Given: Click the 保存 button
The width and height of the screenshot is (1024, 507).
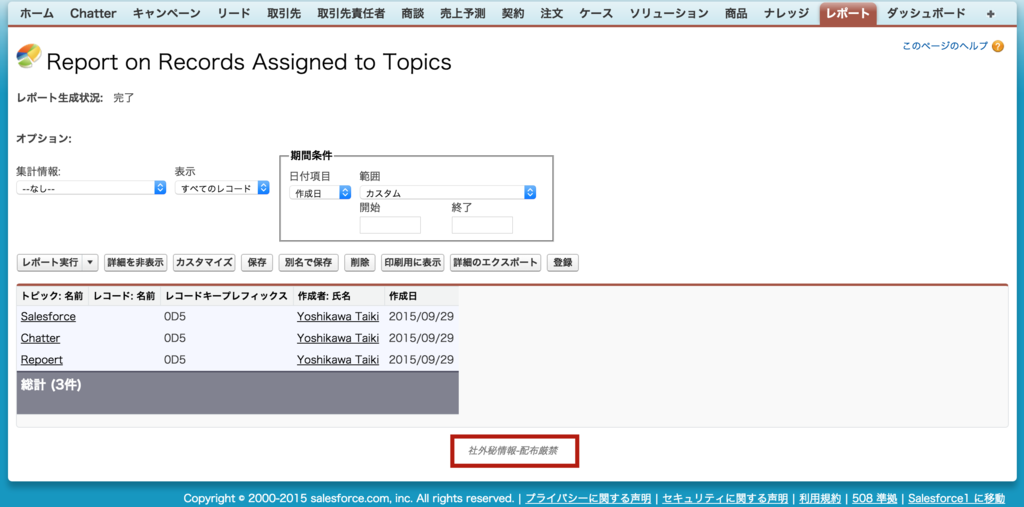Looking at the screenshot, I should click(257, 263).
